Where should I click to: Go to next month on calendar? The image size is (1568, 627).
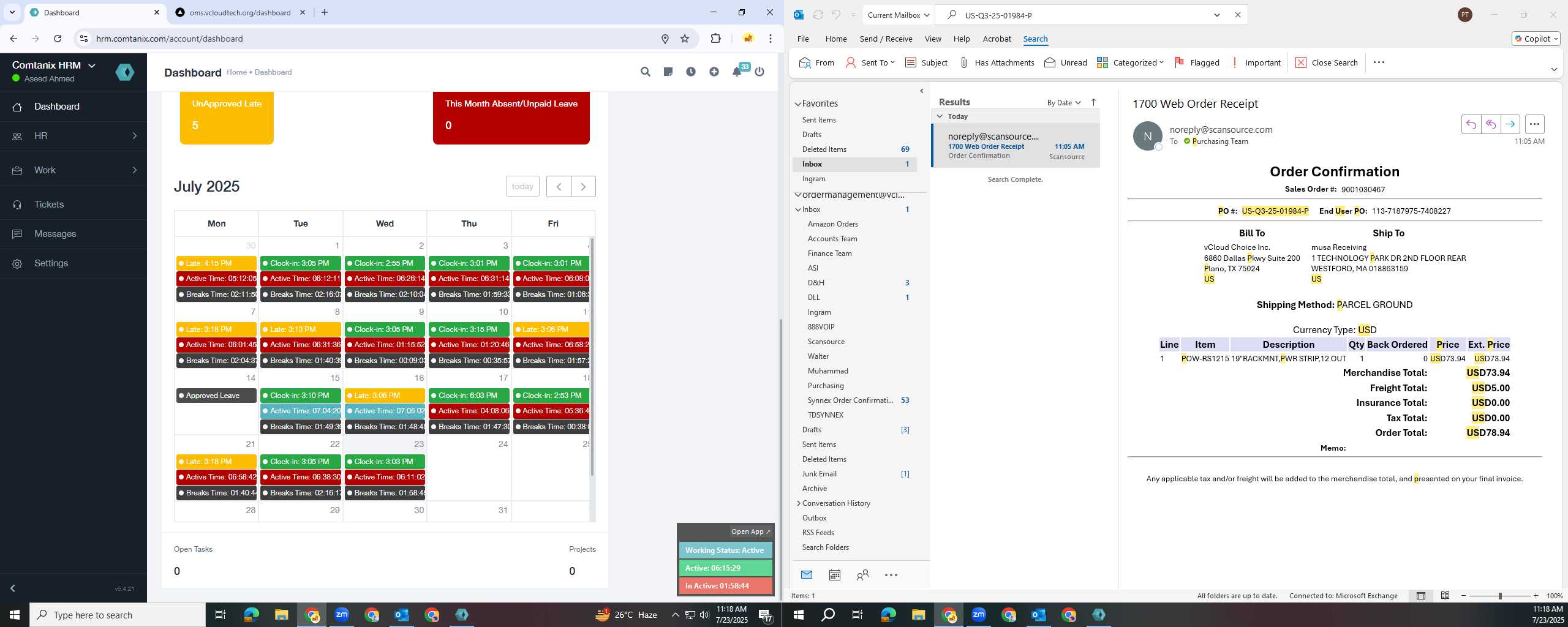pos(583,186)
